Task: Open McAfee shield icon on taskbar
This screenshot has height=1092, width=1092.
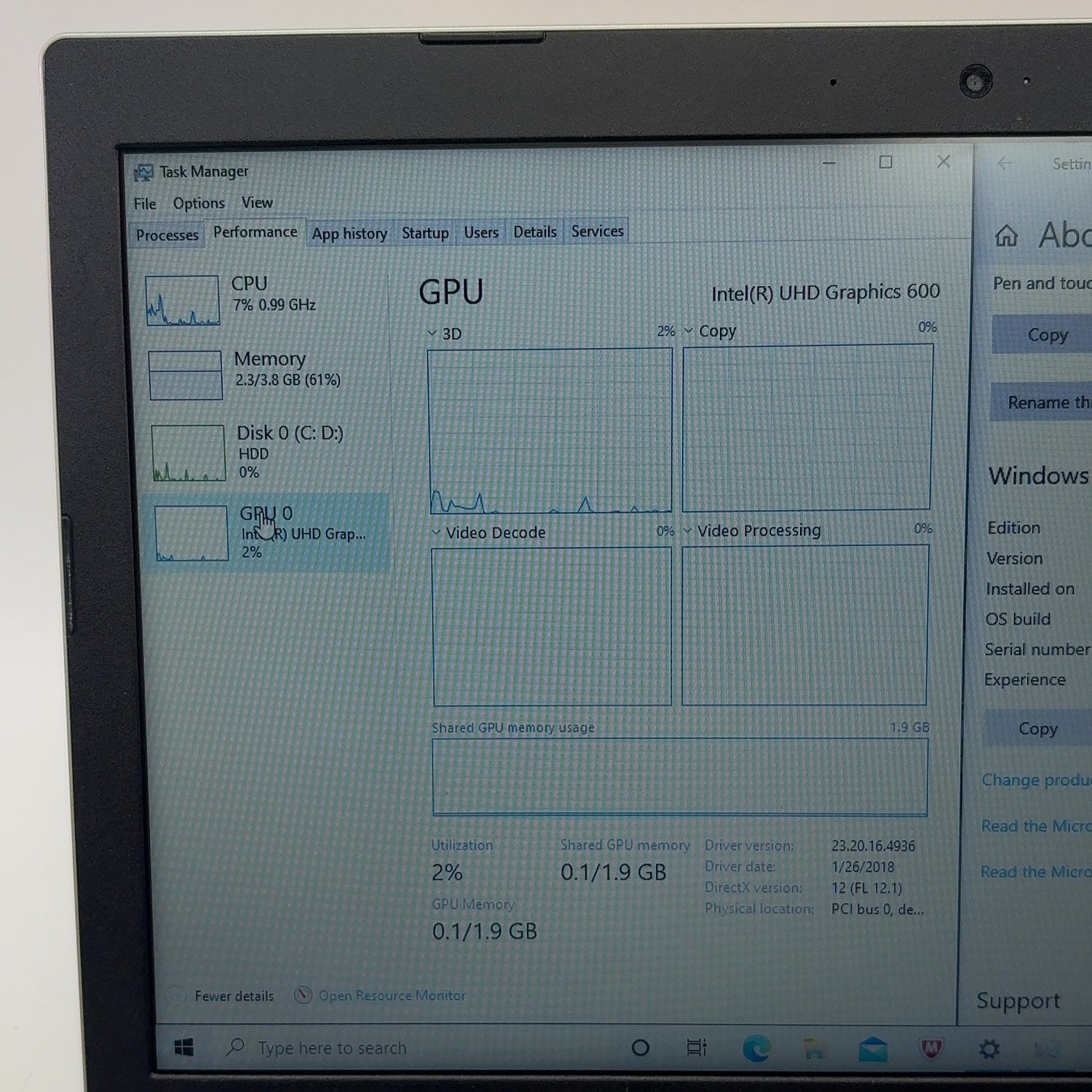Action: (x=931, y=1048)
